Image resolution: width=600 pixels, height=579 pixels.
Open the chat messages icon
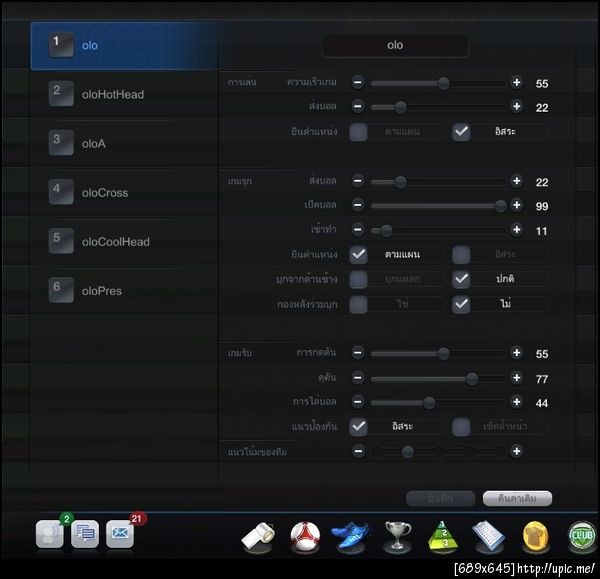pyautogui.click(x=85, y=533)
